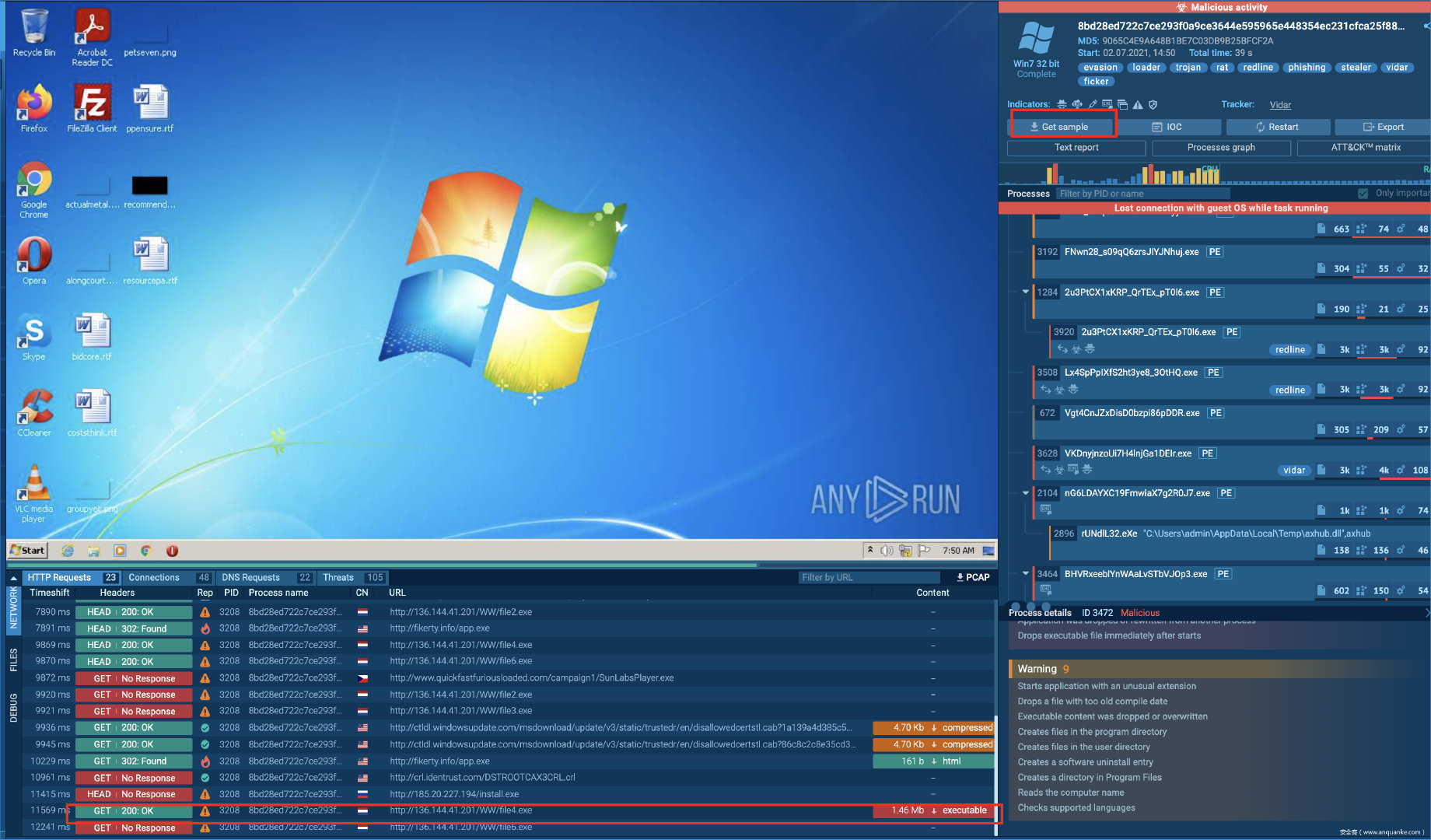Open the ATT&CK matrix
1431x840 pixels.
[x=1365, y=148]
